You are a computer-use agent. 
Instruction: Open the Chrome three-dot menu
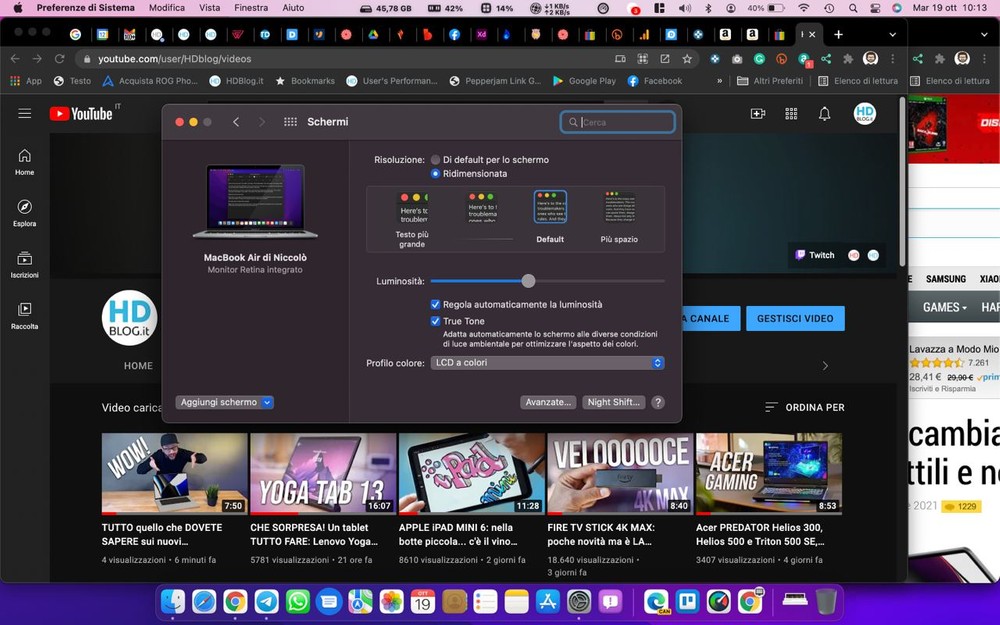(x=893, y=59)
